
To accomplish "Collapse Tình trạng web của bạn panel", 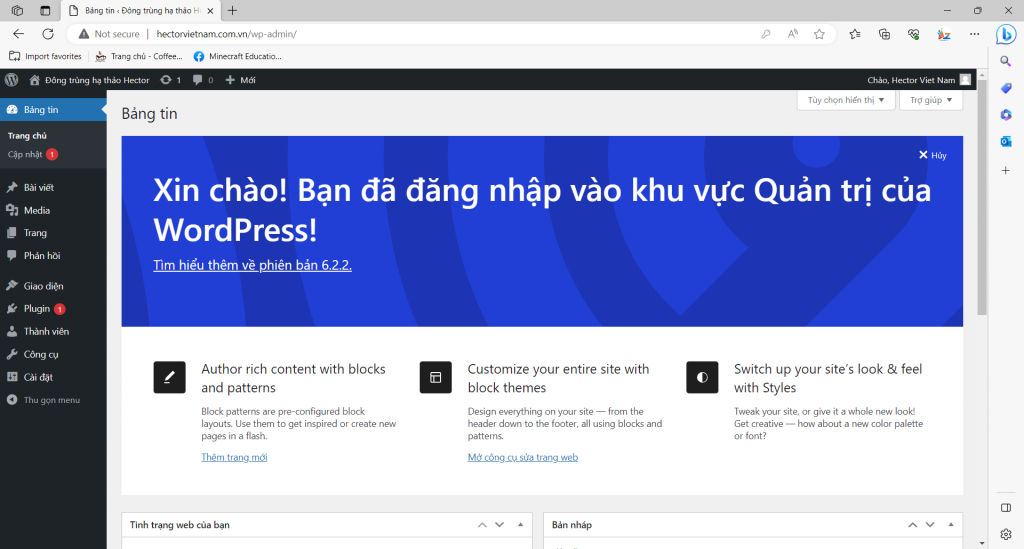I will [520, 525].
